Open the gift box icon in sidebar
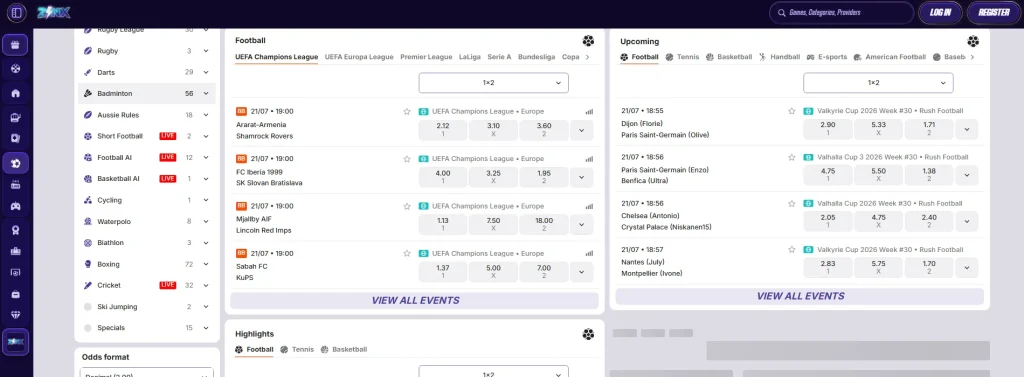Image resolution: width=1024 pixels, height=377 pixels. [x=16, y=45]
